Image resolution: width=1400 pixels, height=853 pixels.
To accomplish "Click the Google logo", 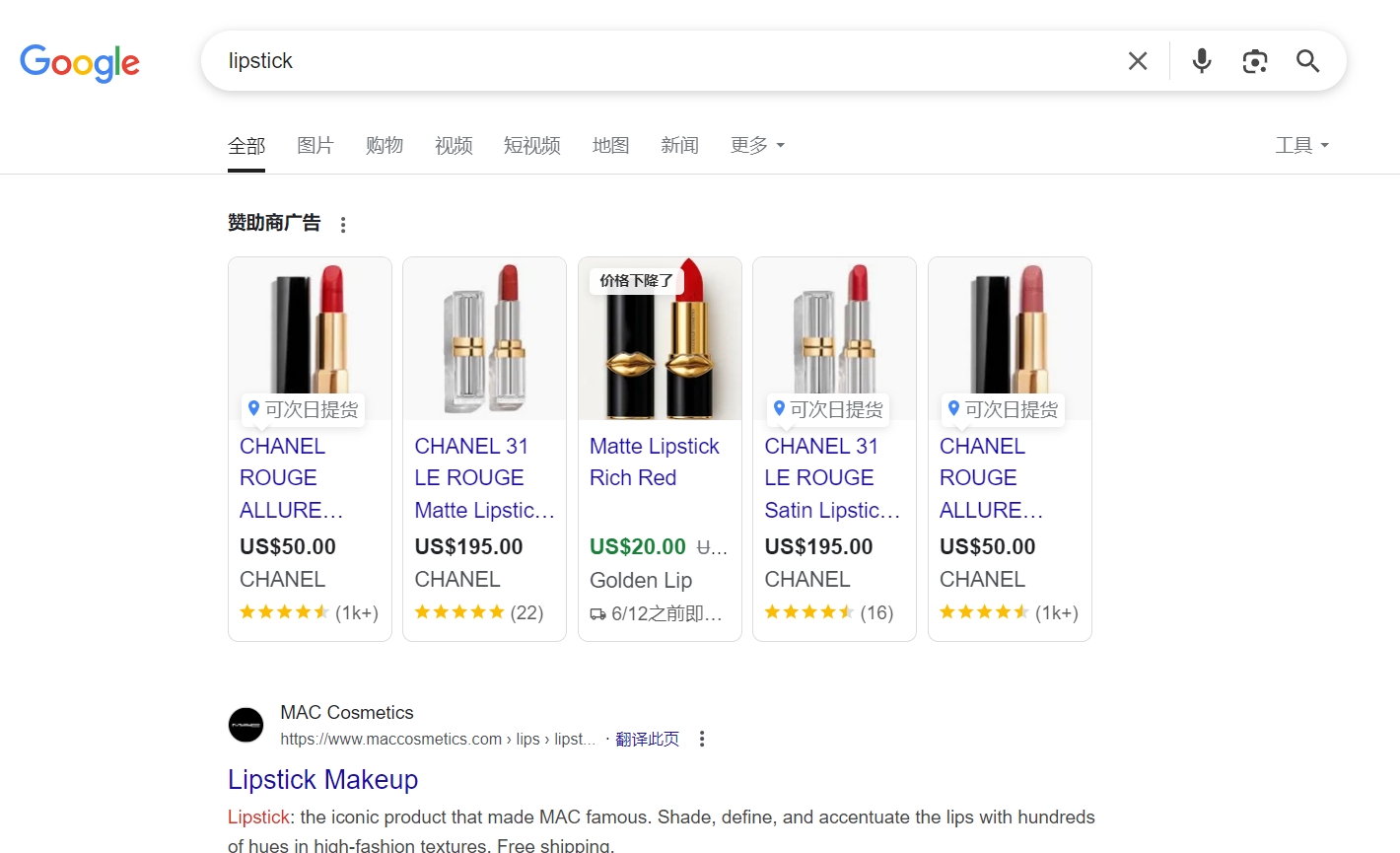I will click(x=80, y=62).
